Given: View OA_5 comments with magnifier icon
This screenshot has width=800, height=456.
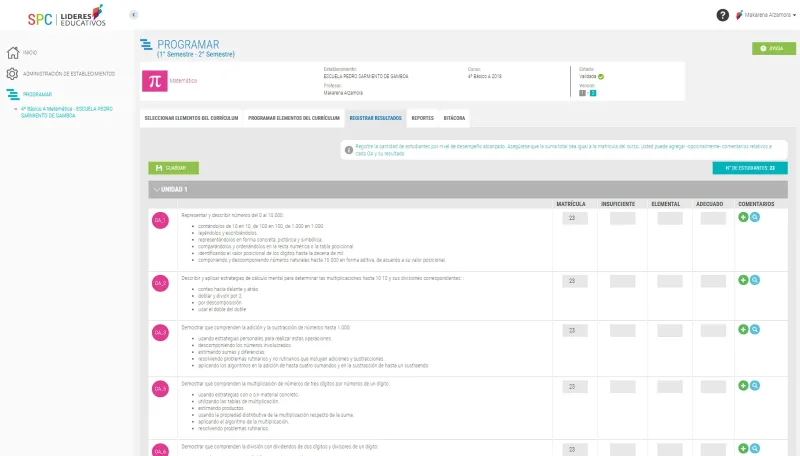Looking at the screenshot, I should point(755,386).
